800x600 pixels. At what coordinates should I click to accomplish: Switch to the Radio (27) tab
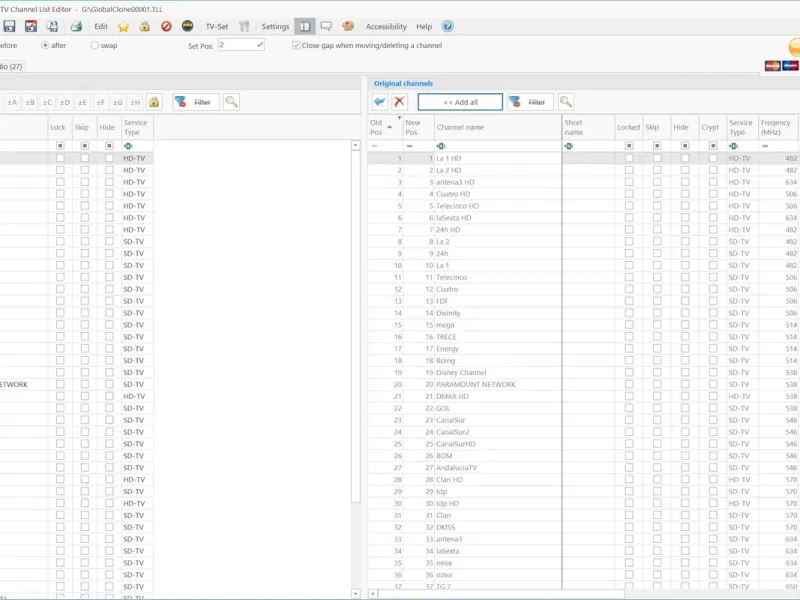click(x=11, y=66)
